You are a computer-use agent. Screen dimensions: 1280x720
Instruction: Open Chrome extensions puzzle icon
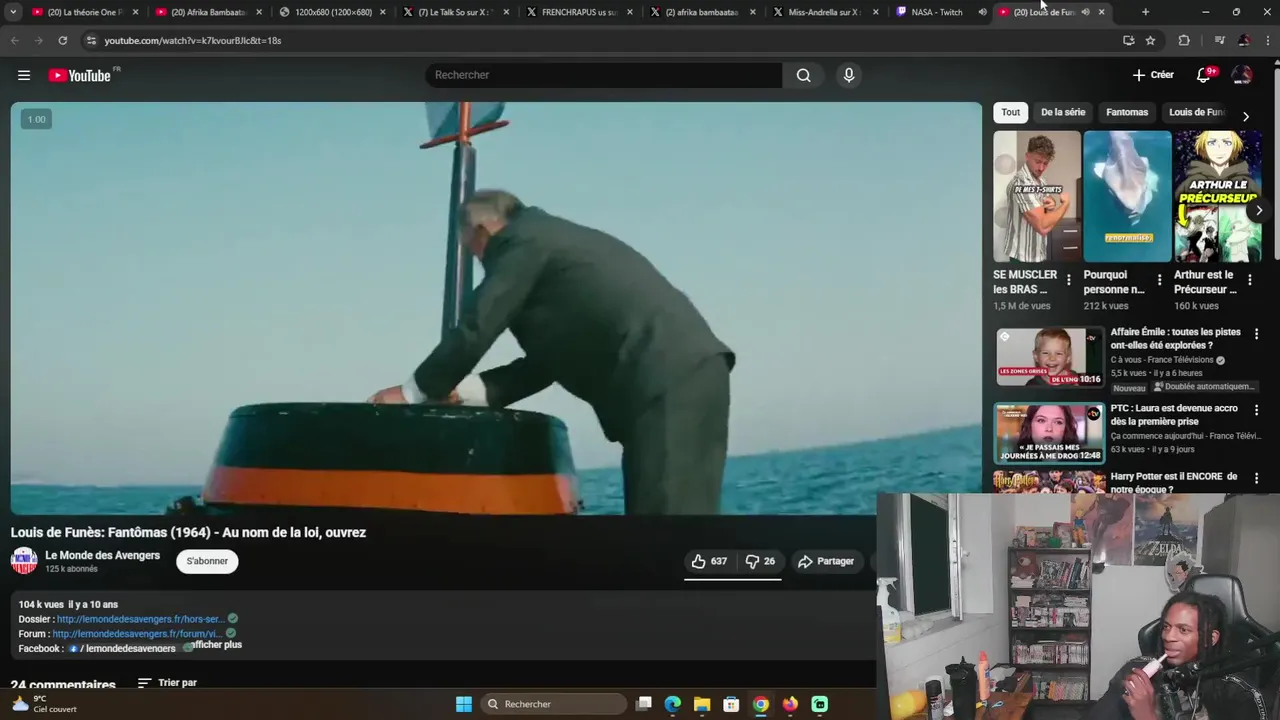click(1184, 40)
